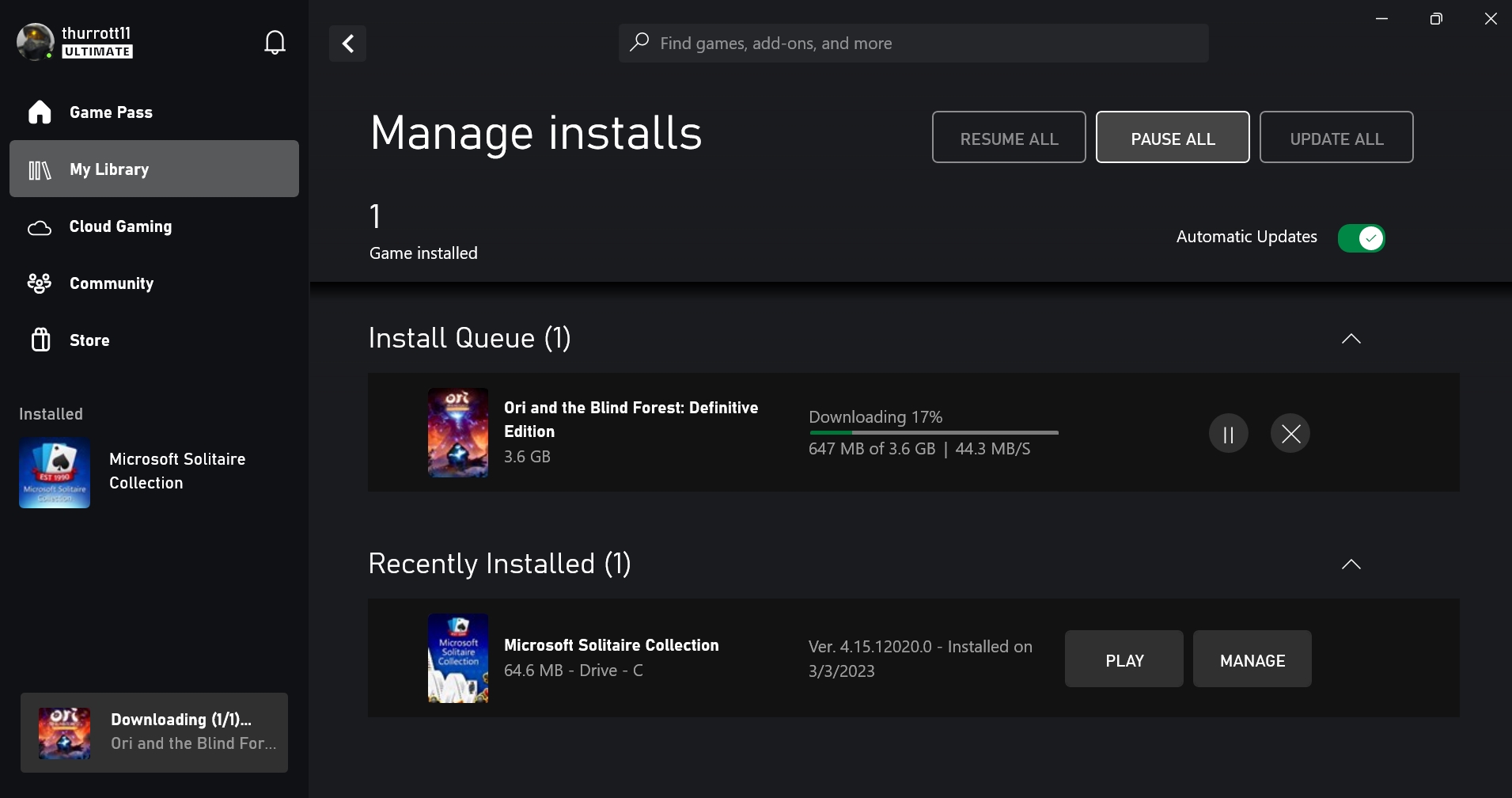Click the RESUME ALL button
The height and width of the screenshot is (798, 1512).
[x=1009, y=138]
